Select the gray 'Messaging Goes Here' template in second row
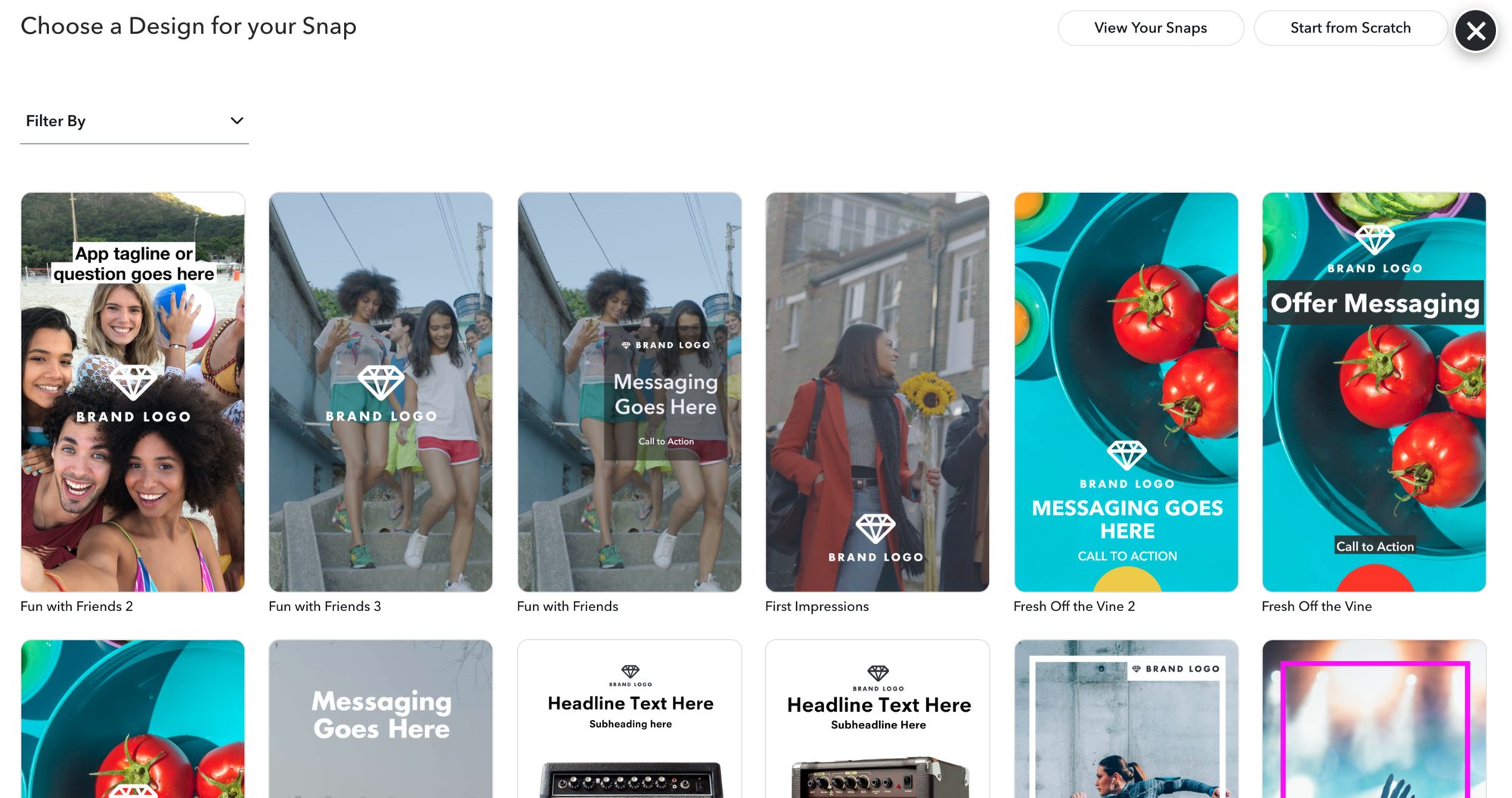This screenshot has width=1512, height=798. click(x=381, y=719)
